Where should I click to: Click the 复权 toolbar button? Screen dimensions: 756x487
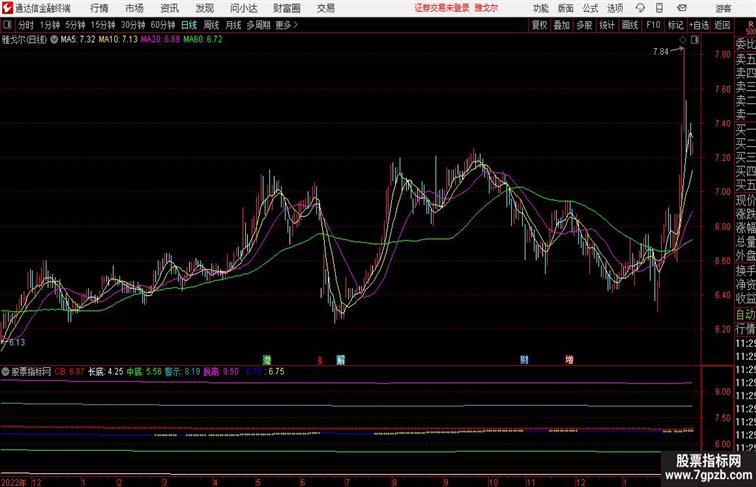[x=540, y=25]
